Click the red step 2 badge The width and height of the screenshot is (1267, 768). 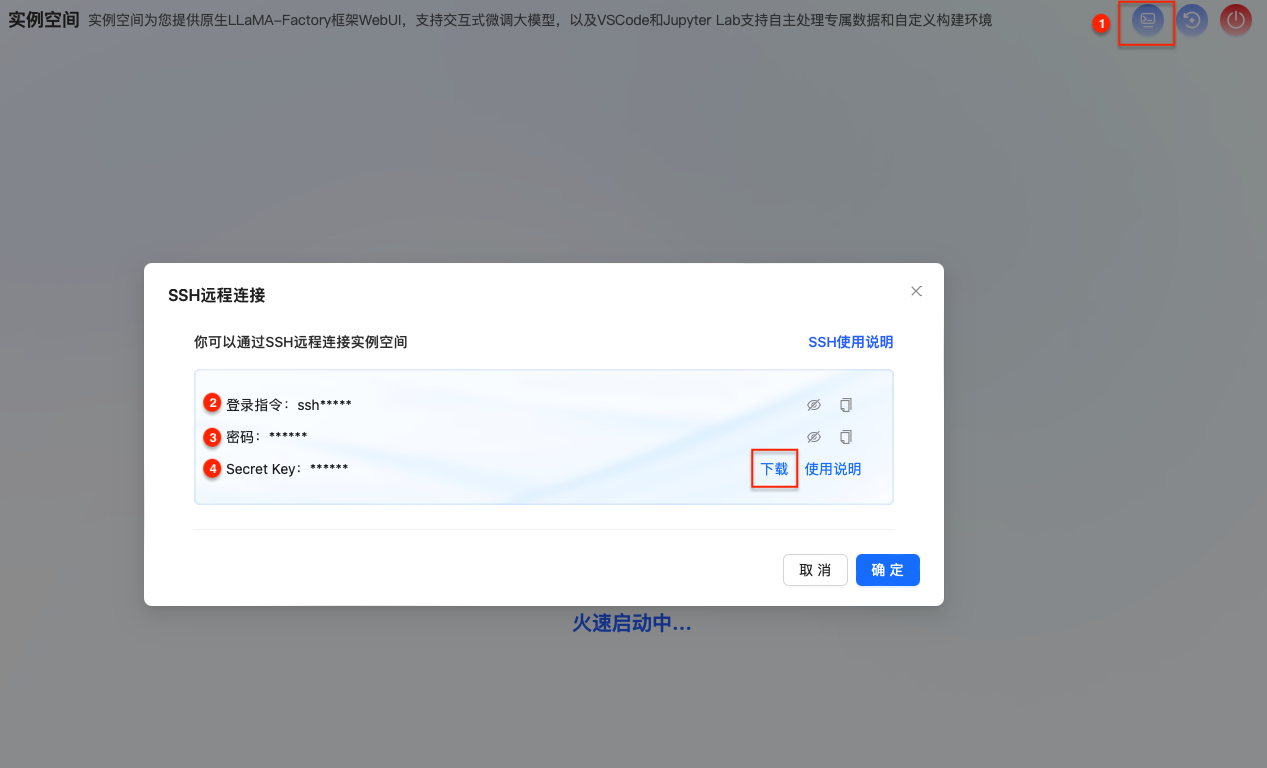pos(212,403)
